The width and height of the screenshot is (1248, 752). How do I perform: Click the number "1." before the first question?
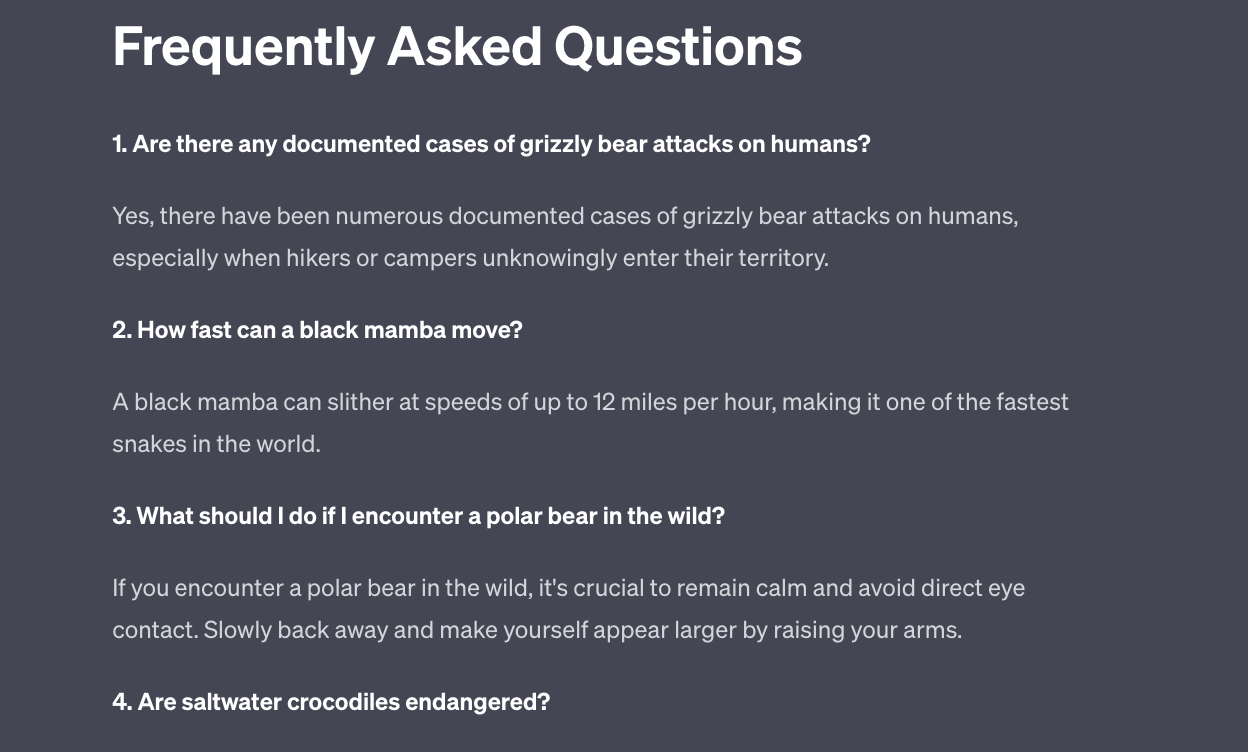(x=120, y=144)
